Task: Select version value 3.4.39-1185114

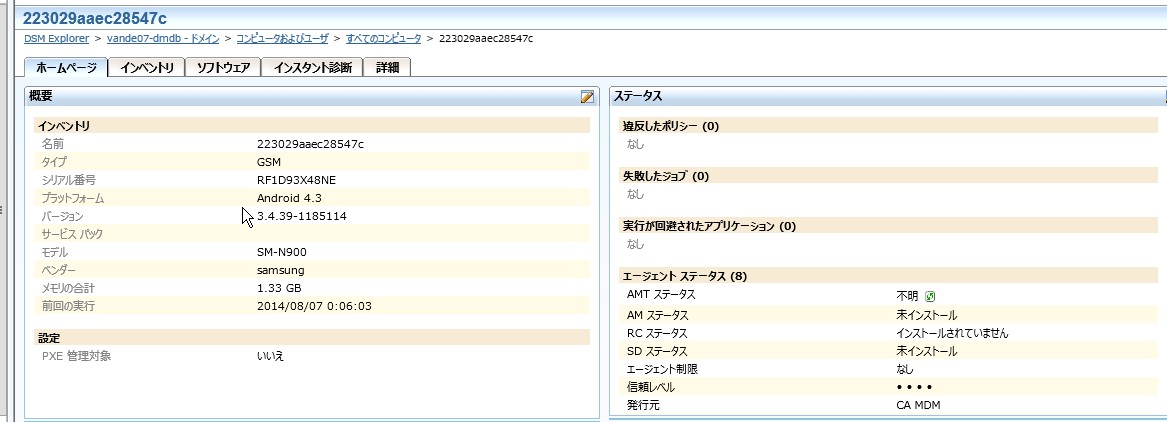Action: [301, 216]
